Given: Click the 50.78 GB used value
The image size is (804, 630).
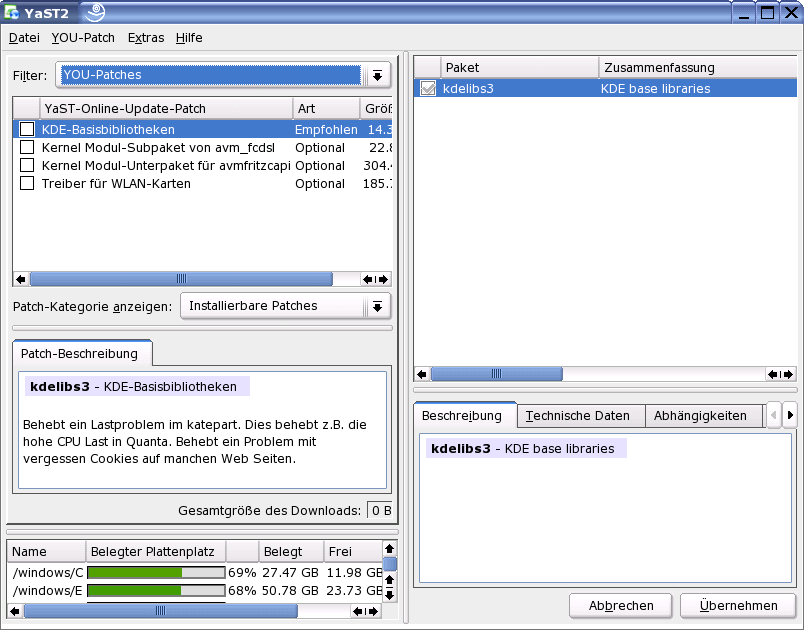Looking at the screenshot, I should point(290,591).
